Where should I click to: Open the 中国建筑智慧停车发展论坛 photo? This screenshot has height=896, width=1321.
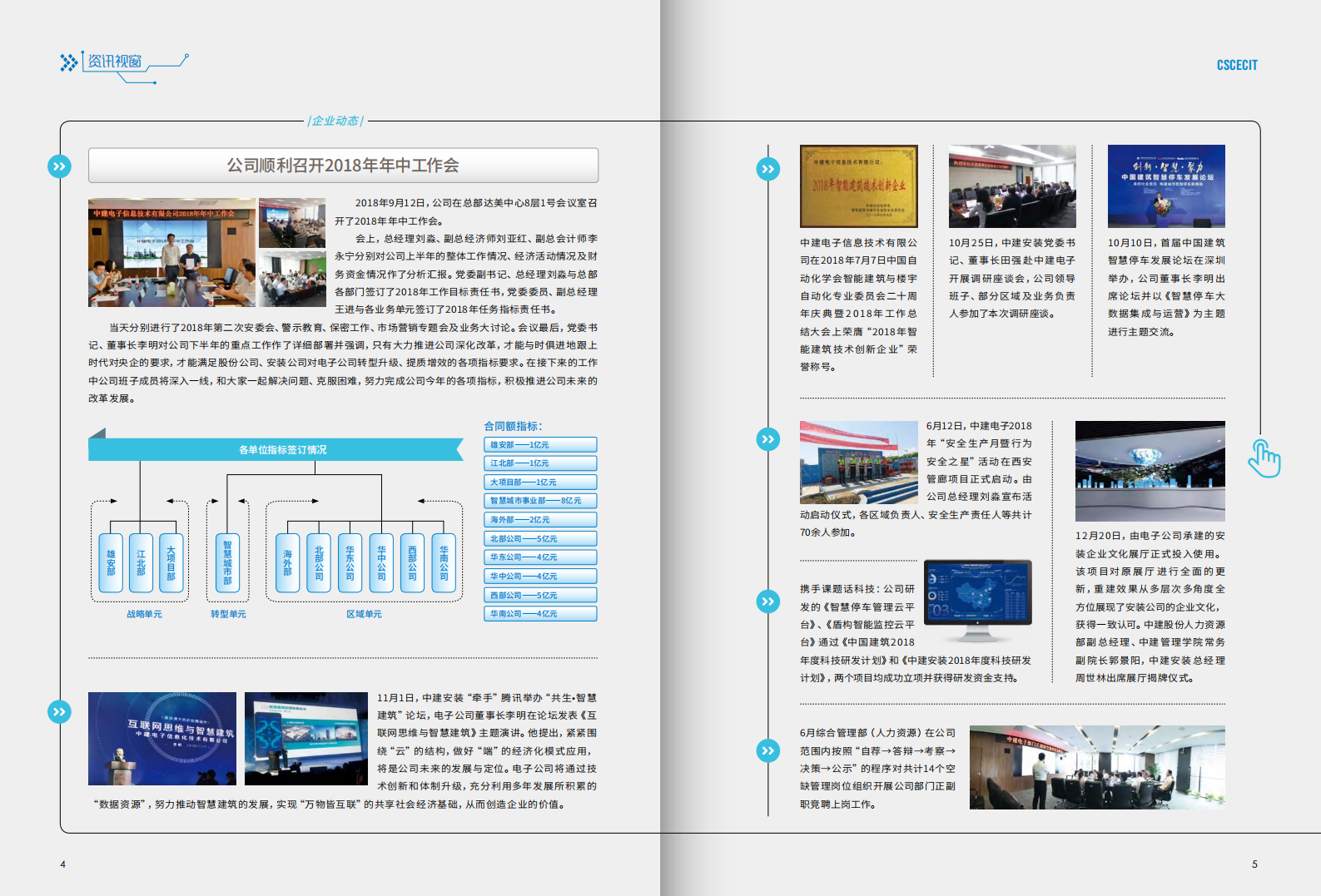[x=1166, y=186]
